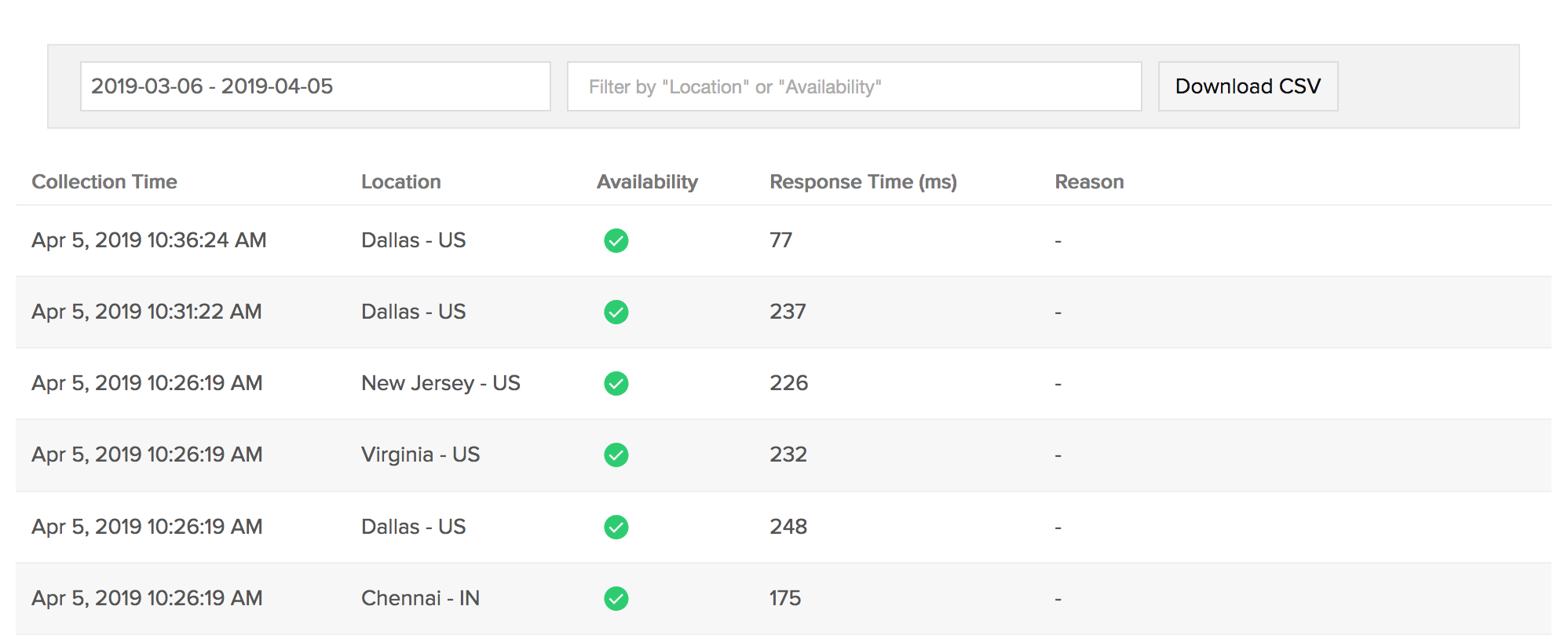Click the Reason column header
The width and height of the screenshot is (1568, 639).
1089,182
